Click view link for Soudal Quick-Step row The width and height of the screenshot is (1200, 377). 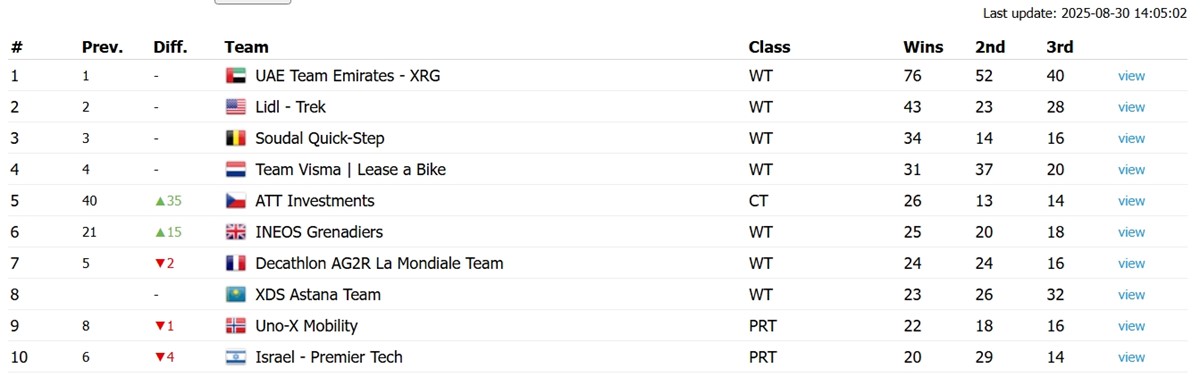tap(1131, 138)
